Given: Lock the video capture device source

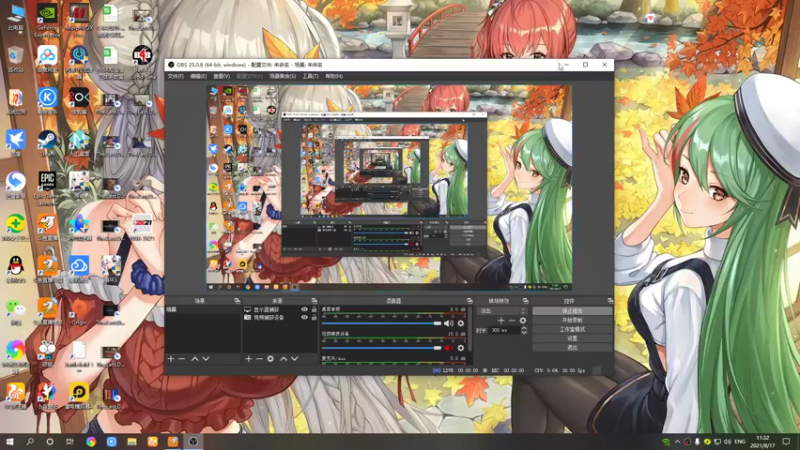Looking at the screenshot, I should coord(314,317).
